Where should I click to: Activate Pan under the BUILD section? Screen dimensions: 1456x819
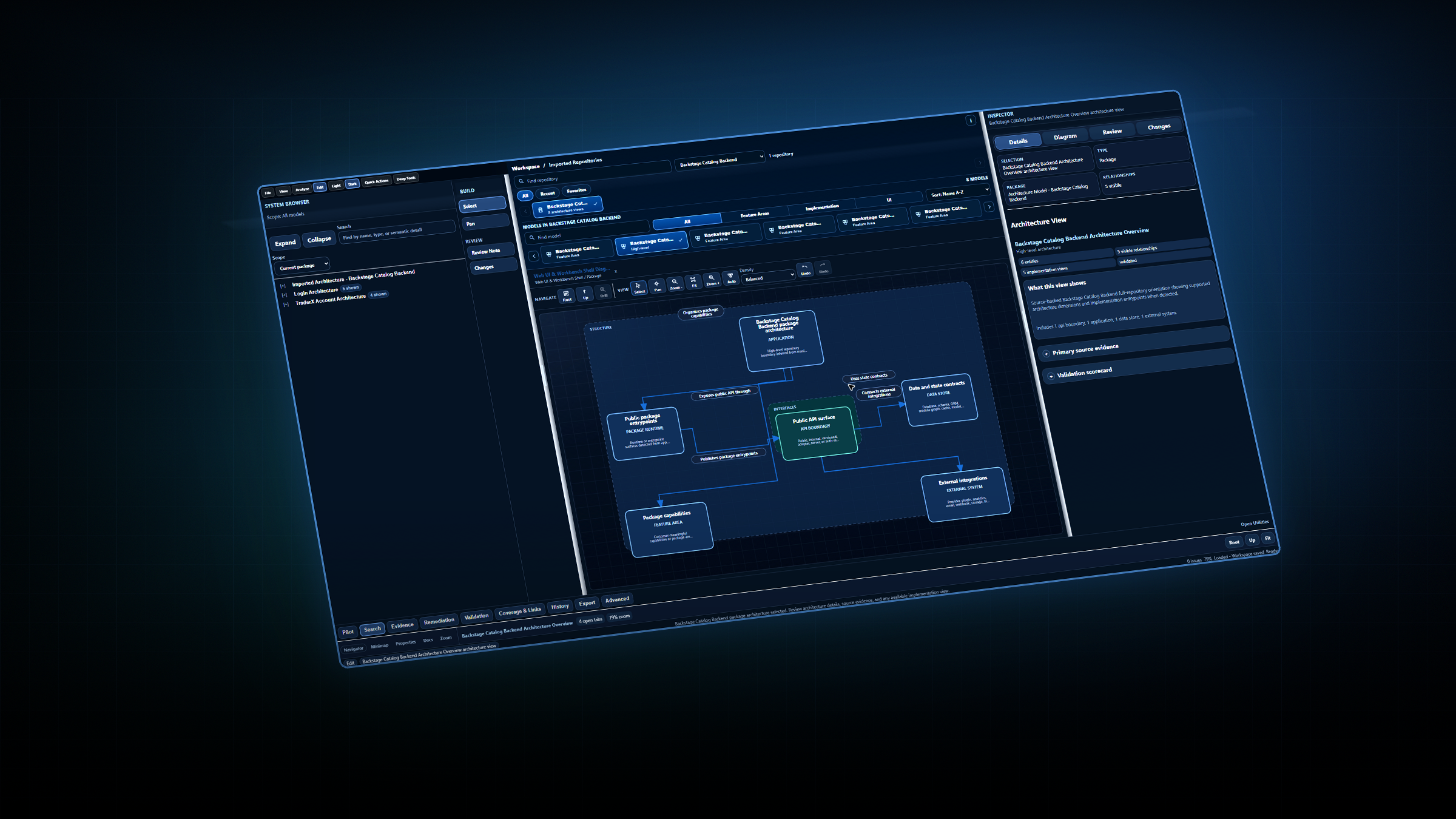click(485, 222)
